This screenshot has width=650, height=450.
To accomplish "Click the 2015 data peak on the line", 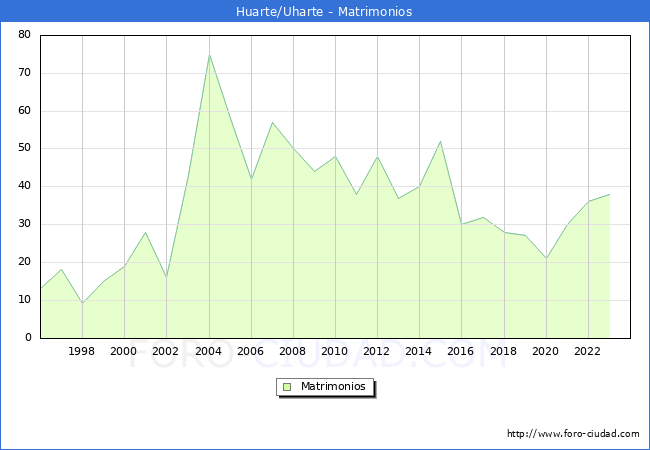I will tap(440, 141).
